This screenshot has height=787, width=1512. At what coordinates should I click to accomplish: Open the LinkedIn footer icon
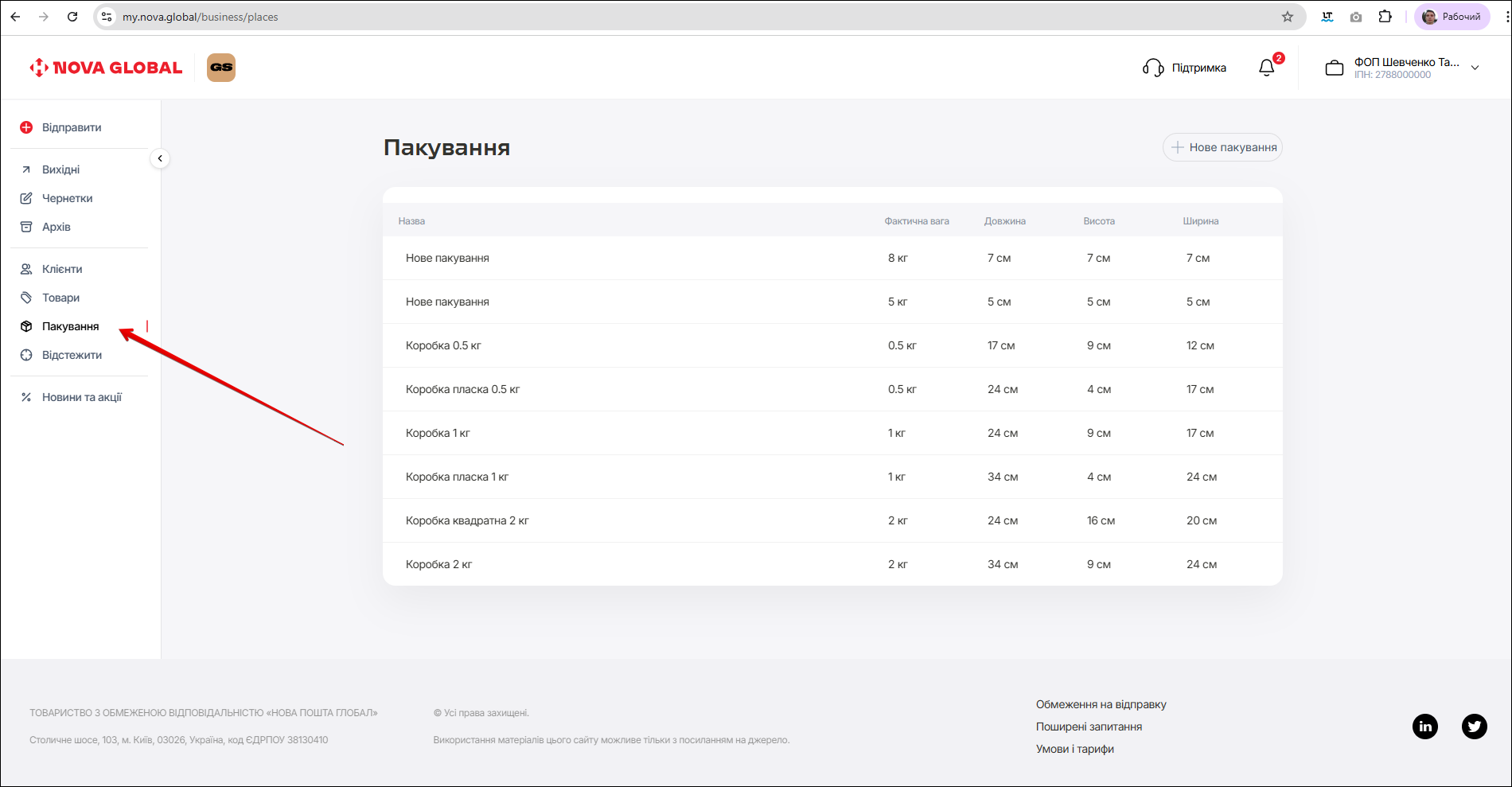(1425, 726)
